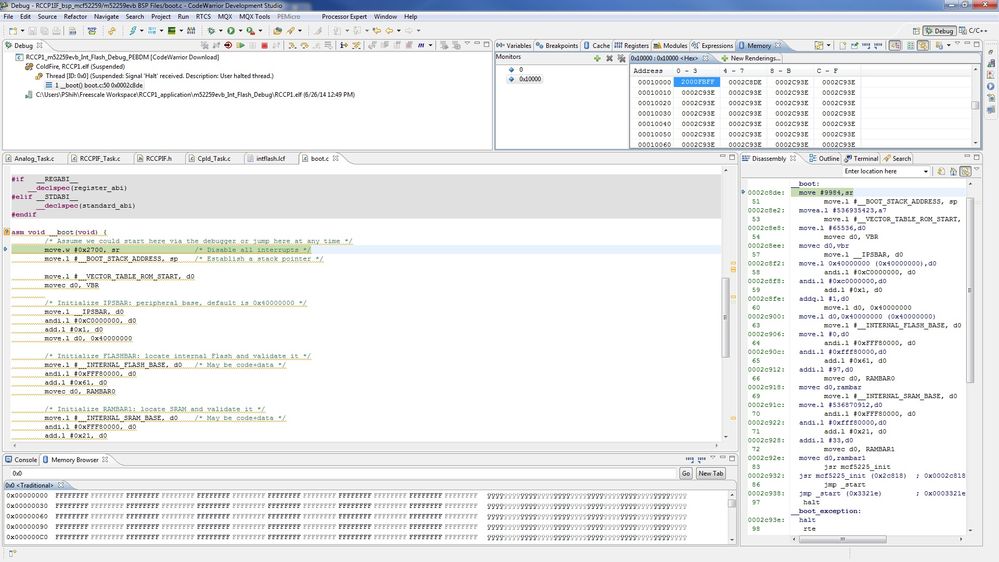Click Go button in Memory Browser
Image resolution: width=999 pixels, height=562 pixels.
686,473
